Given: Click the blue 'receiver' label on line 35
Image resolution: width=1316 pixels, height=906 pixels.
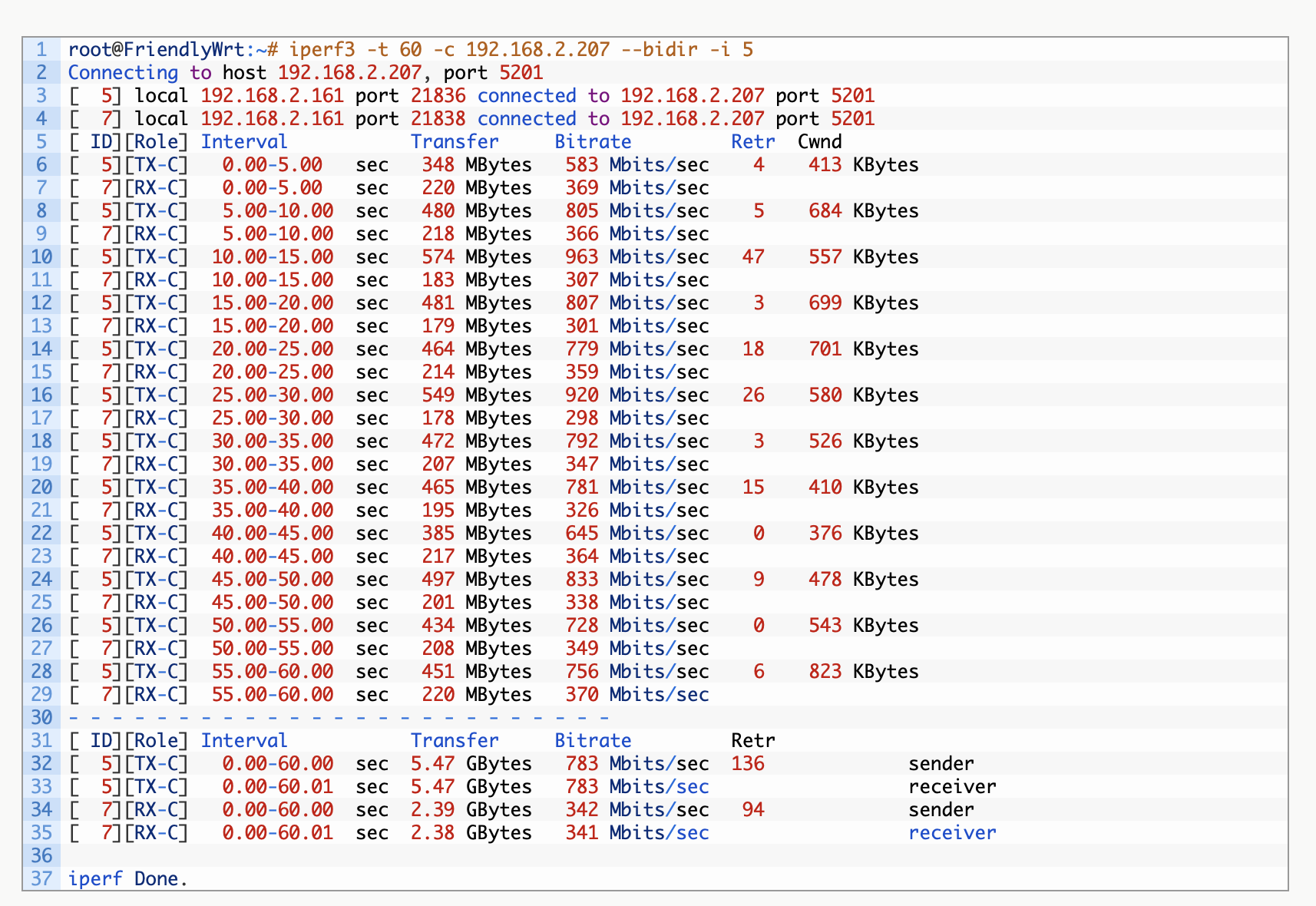Looking at the screenshot, I should coord(952,833).
